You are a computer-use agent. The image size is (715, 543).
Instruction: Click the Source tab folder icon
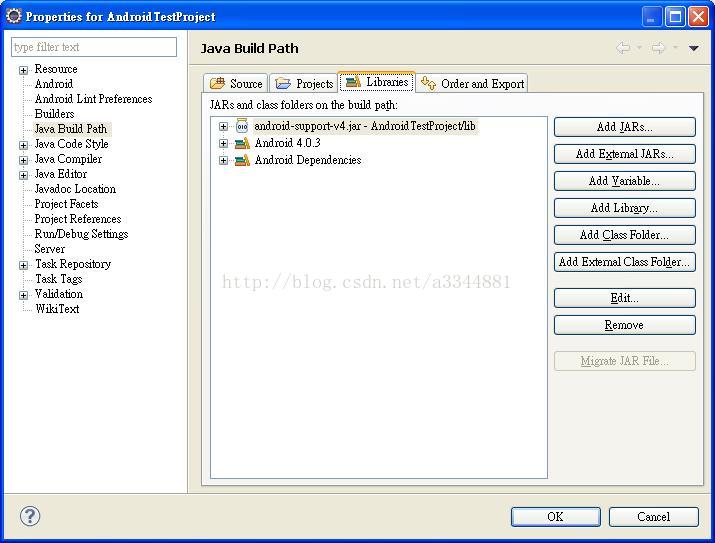coord(218,83)
